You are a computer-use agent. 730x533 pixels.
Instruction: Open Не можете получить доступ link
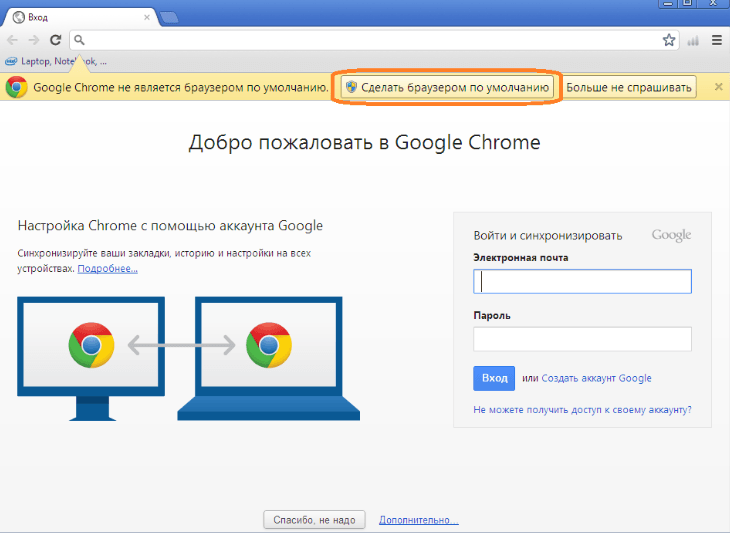[x=582, y=410]
